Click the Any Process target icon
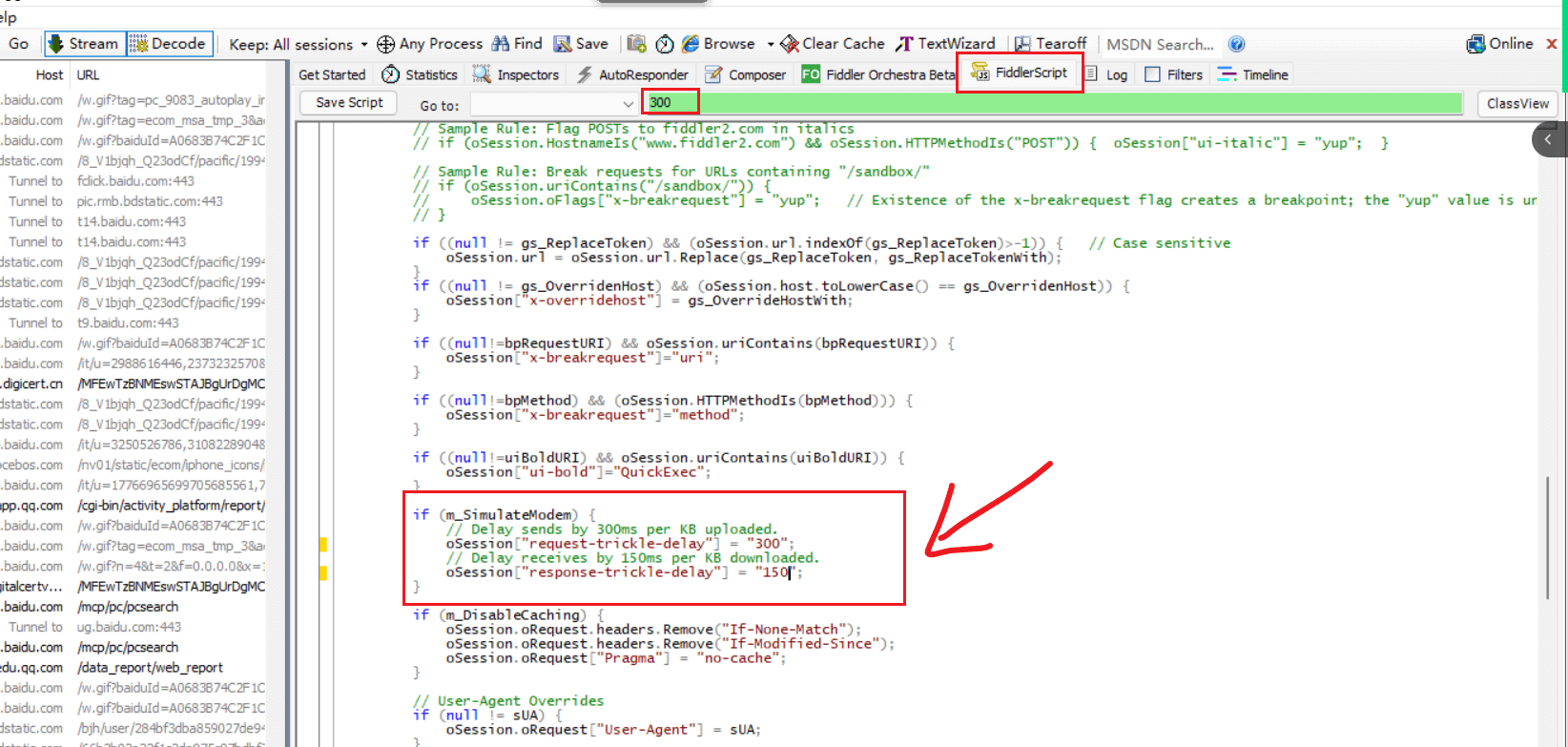Image resolution: width=1568 pixels, height=747 pixels. coord(386,45)
